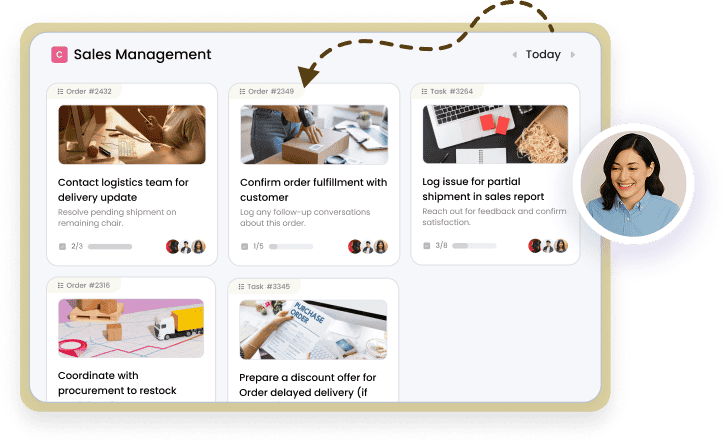This screenshot has height=441, width=725.
Task: Open Task #3264 tab label
Action: click(451, 92)
